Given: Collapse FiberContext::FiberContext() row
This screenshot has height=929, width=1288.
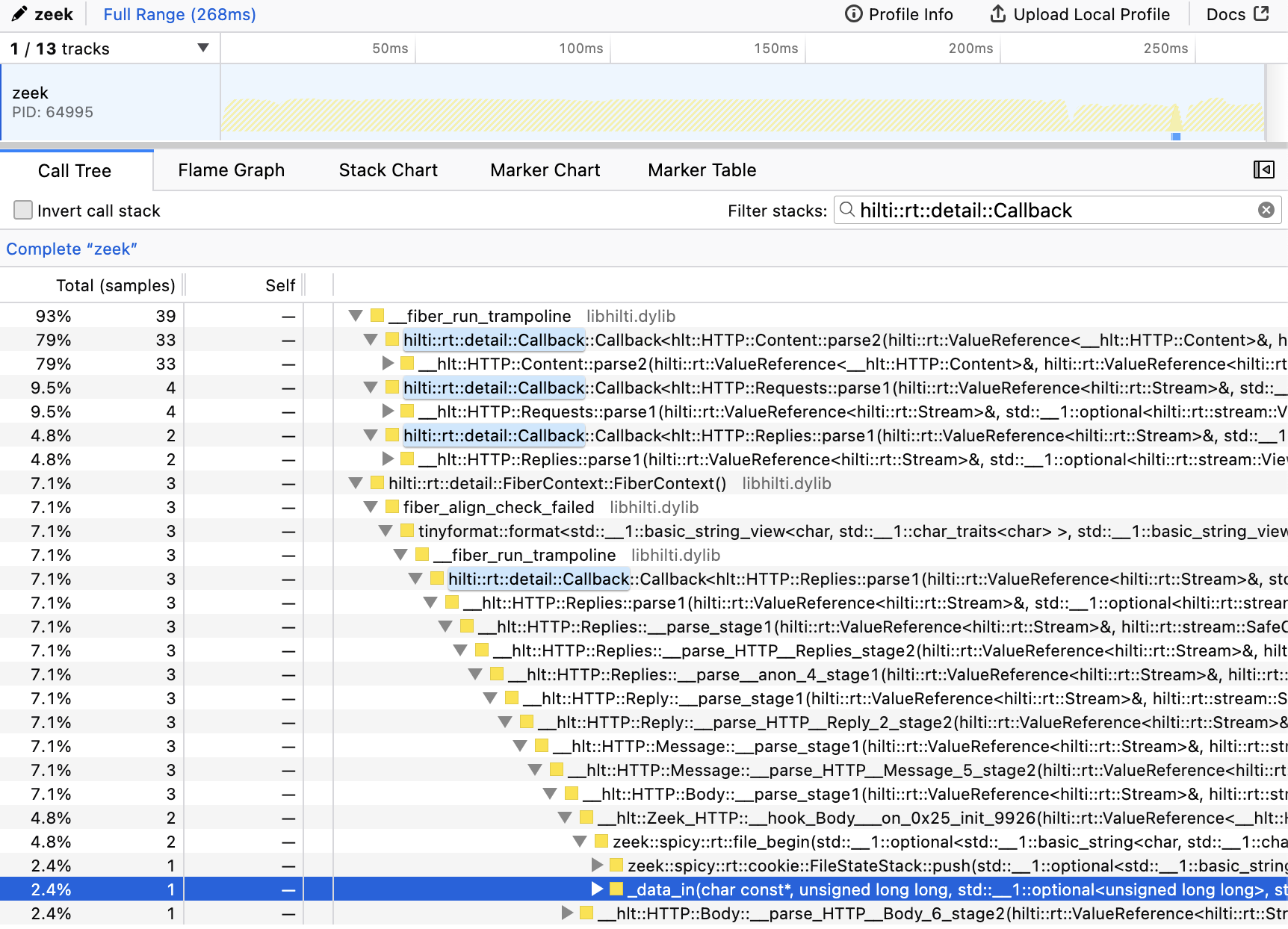Looking at the screenshot, I should 356,483.
